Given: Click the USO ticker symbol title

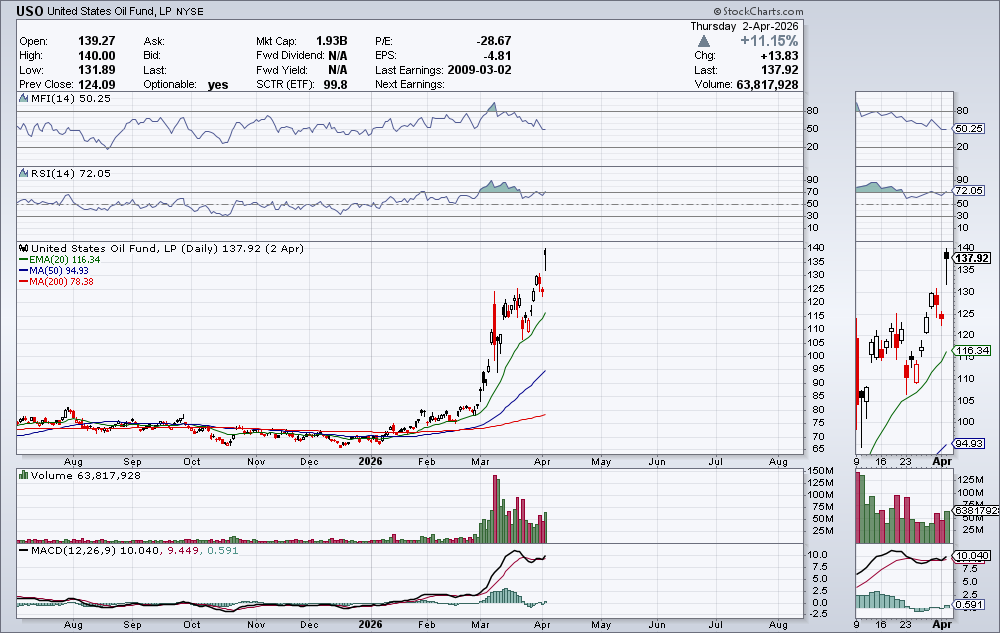Looking at the screenshot, I should [x=30, y=11].
